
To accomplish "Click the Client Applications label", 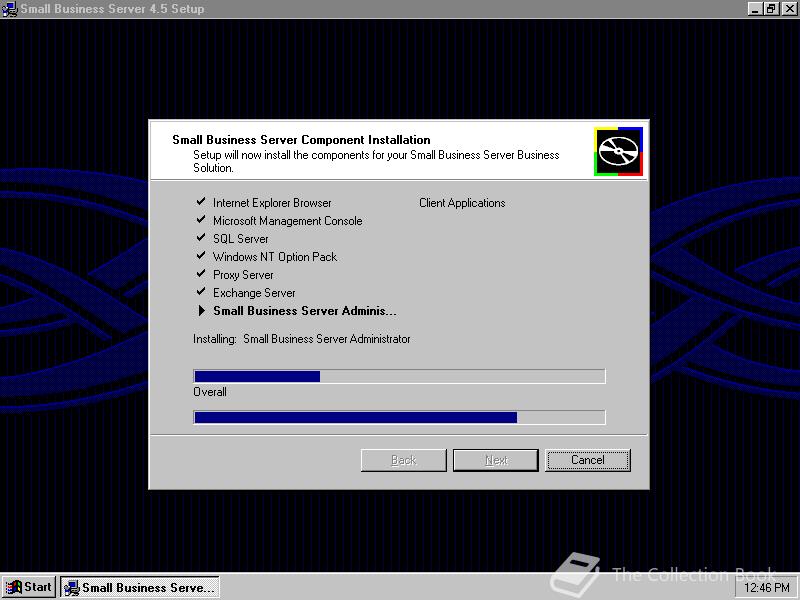I will point(462,202).
